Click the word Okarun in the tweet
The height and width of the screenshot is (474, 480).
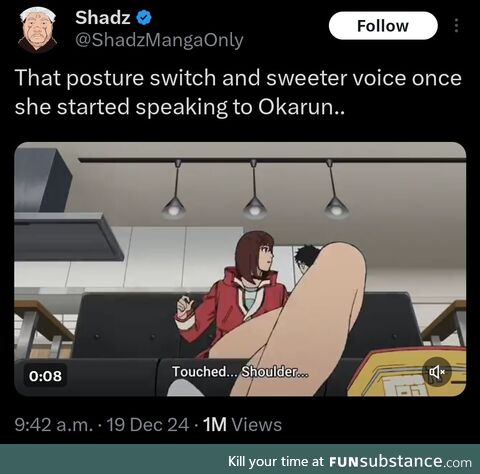(x=296, y=107)
